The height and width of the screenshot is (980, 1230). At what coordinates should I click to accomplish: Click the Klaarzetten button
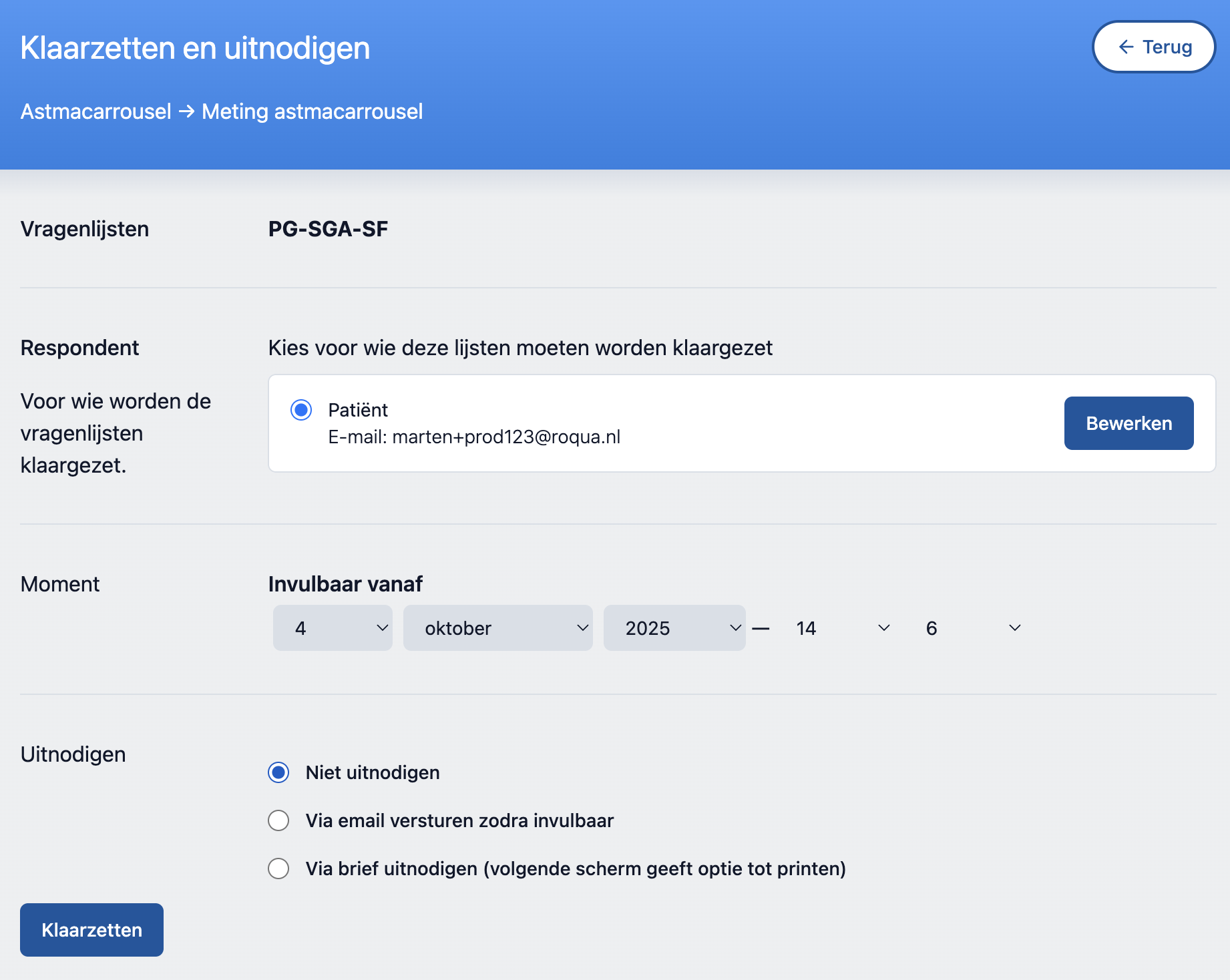click(x=91, y=930)
